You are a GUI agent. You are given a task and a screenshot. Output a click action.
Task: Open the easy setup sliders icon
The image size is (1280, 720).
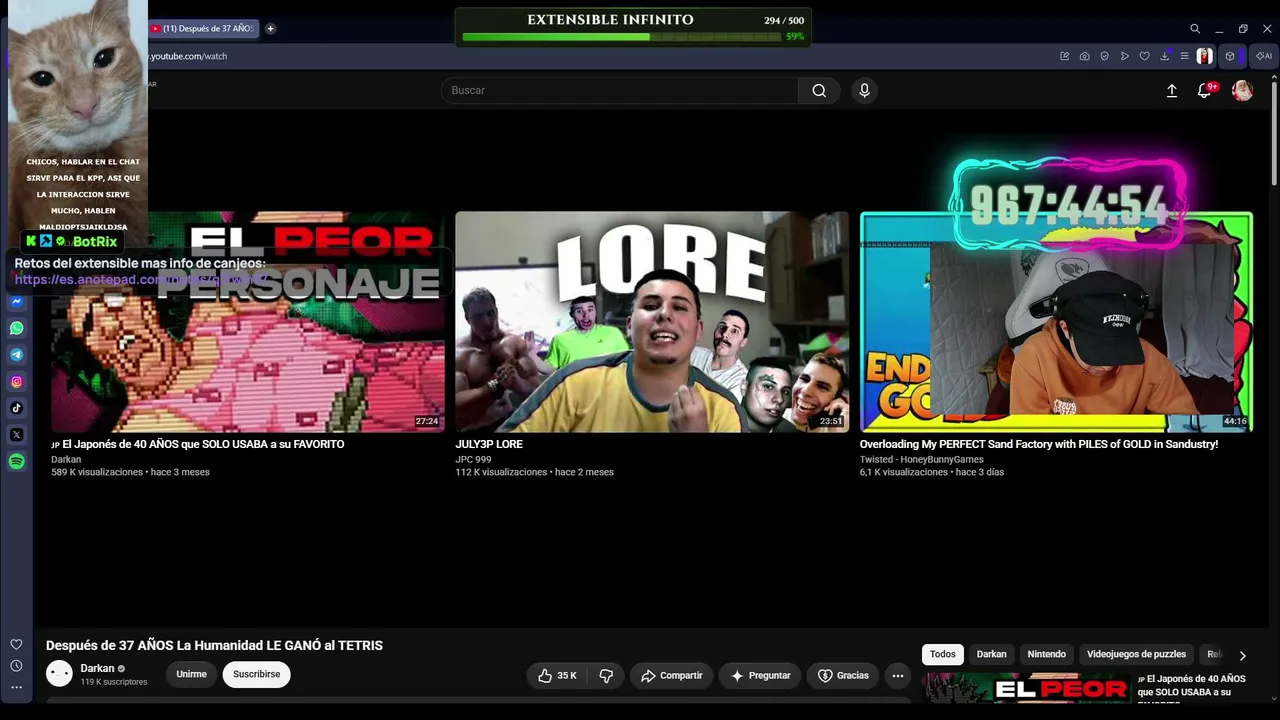point(1184,56)
